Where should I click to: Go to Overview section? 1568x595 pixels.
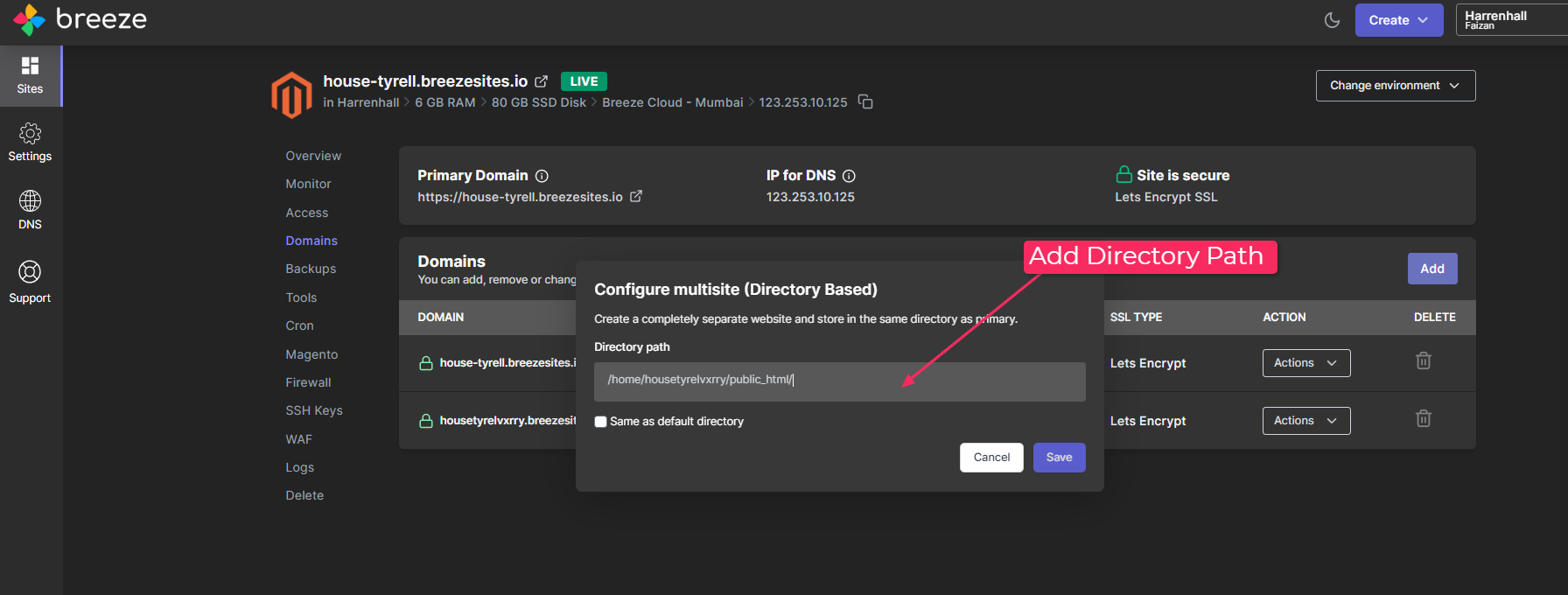(x=313, y=156)
